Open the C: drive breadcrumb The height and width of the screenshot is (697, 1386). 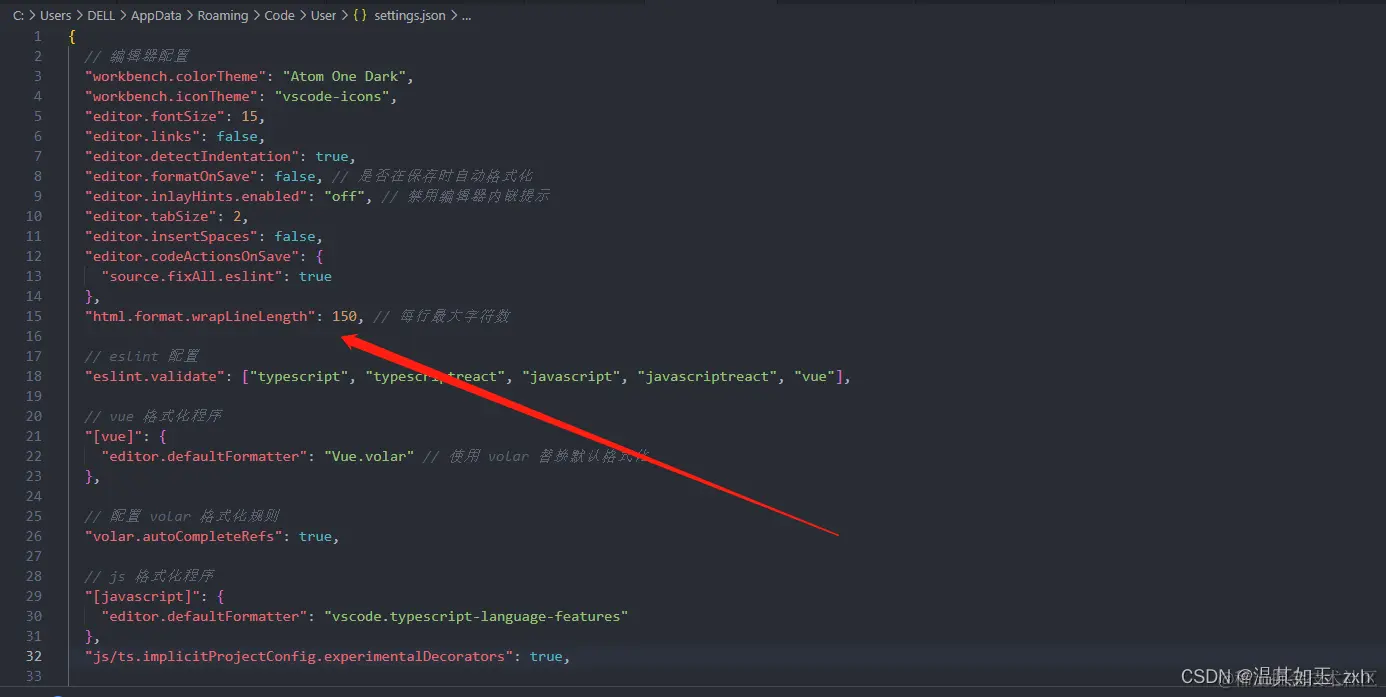19,16
